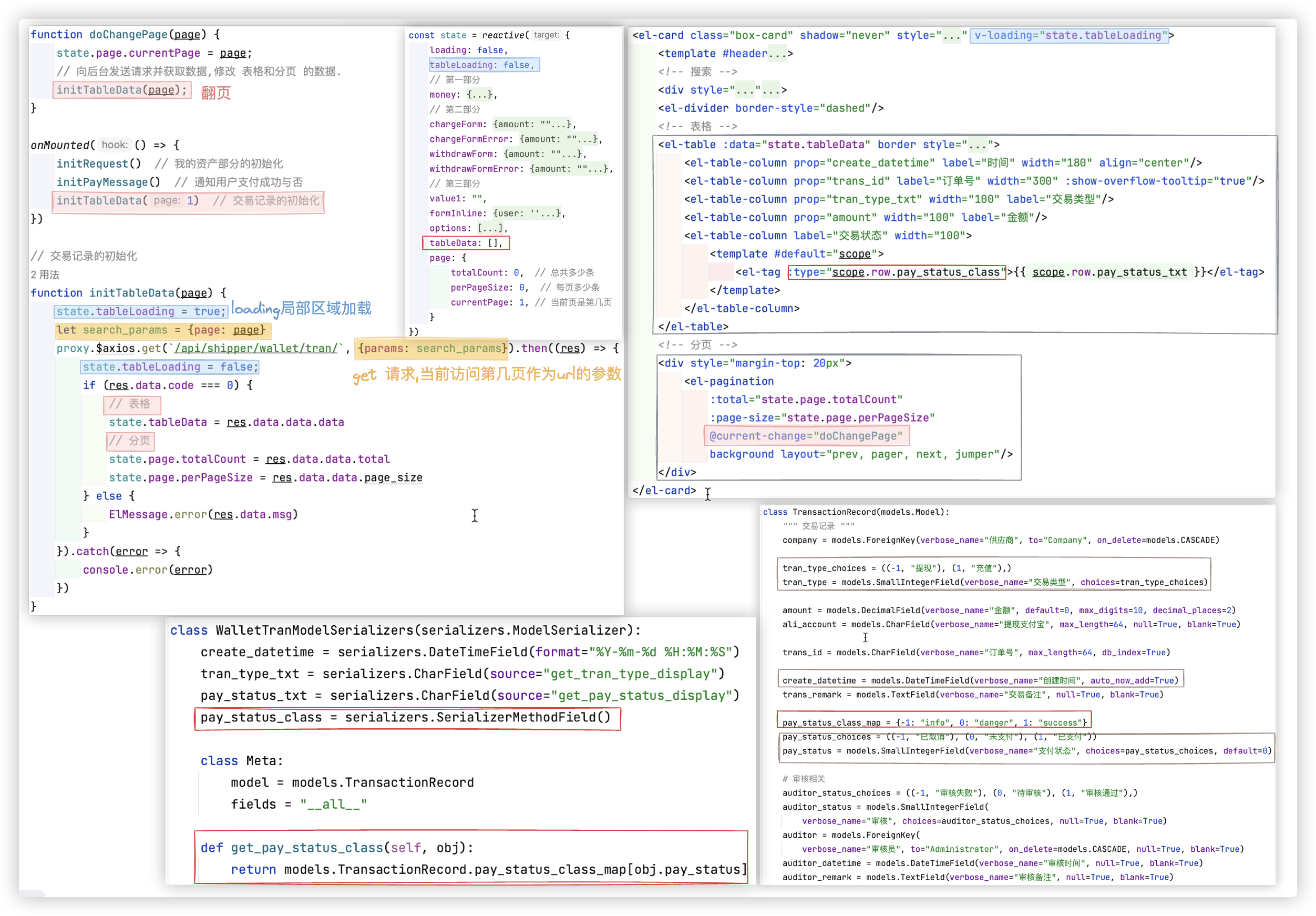
Task: Click the v-loading="state.tableLoading" attribute
Action: point(1070,36)
